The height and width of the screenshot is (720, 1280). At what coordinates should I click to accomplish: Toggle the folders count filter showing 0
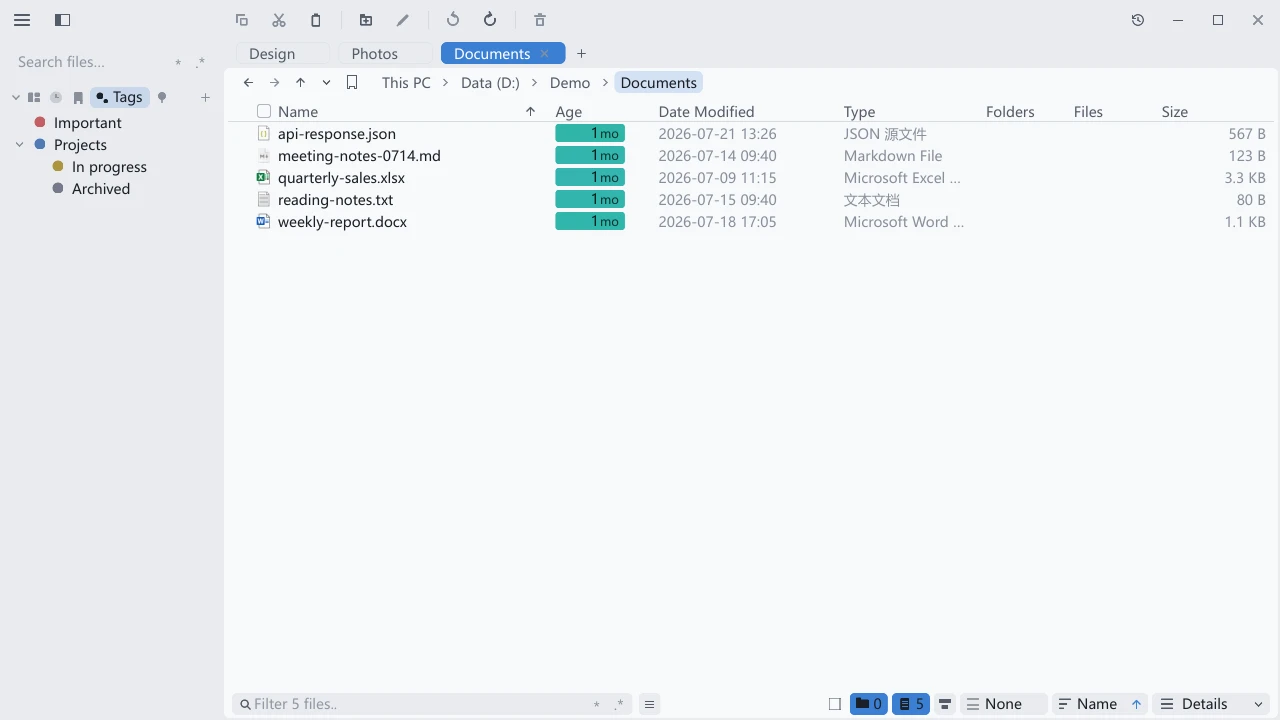point(869,704)
